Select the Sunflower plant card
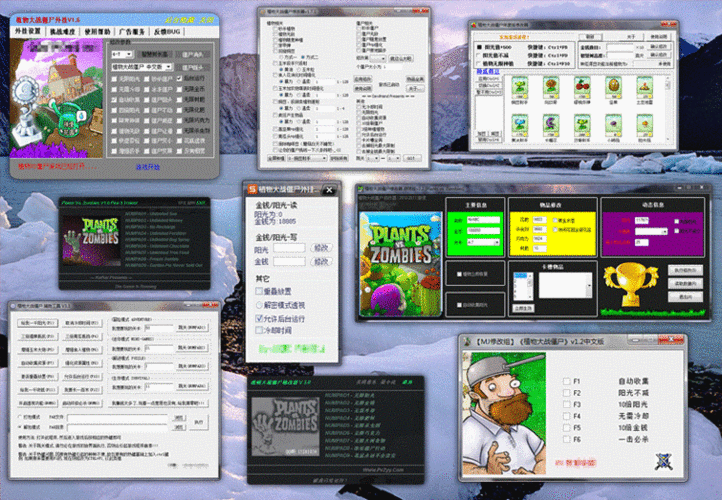The image size is (722, 500). click(x=551, y=87)
